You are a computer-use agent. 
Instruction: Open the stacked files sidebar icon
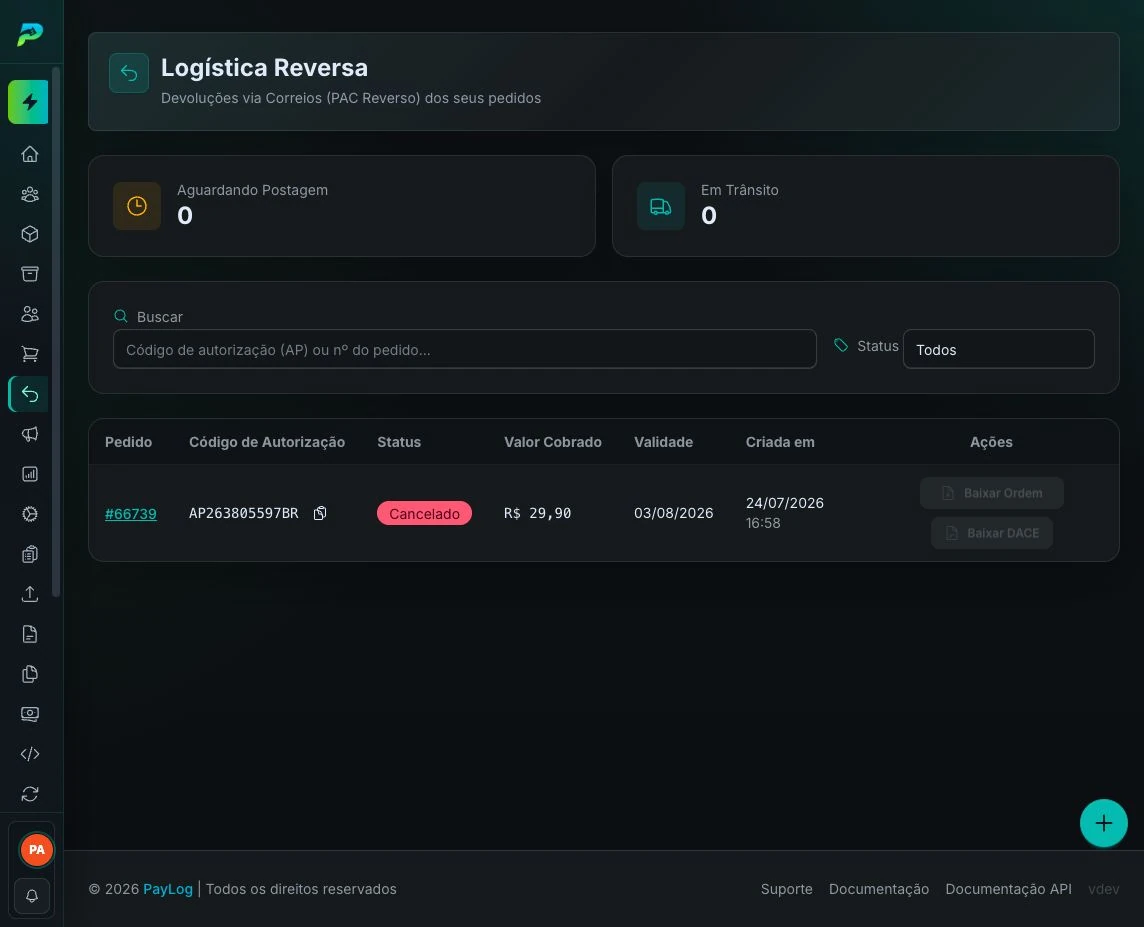[x=30, y=674]
